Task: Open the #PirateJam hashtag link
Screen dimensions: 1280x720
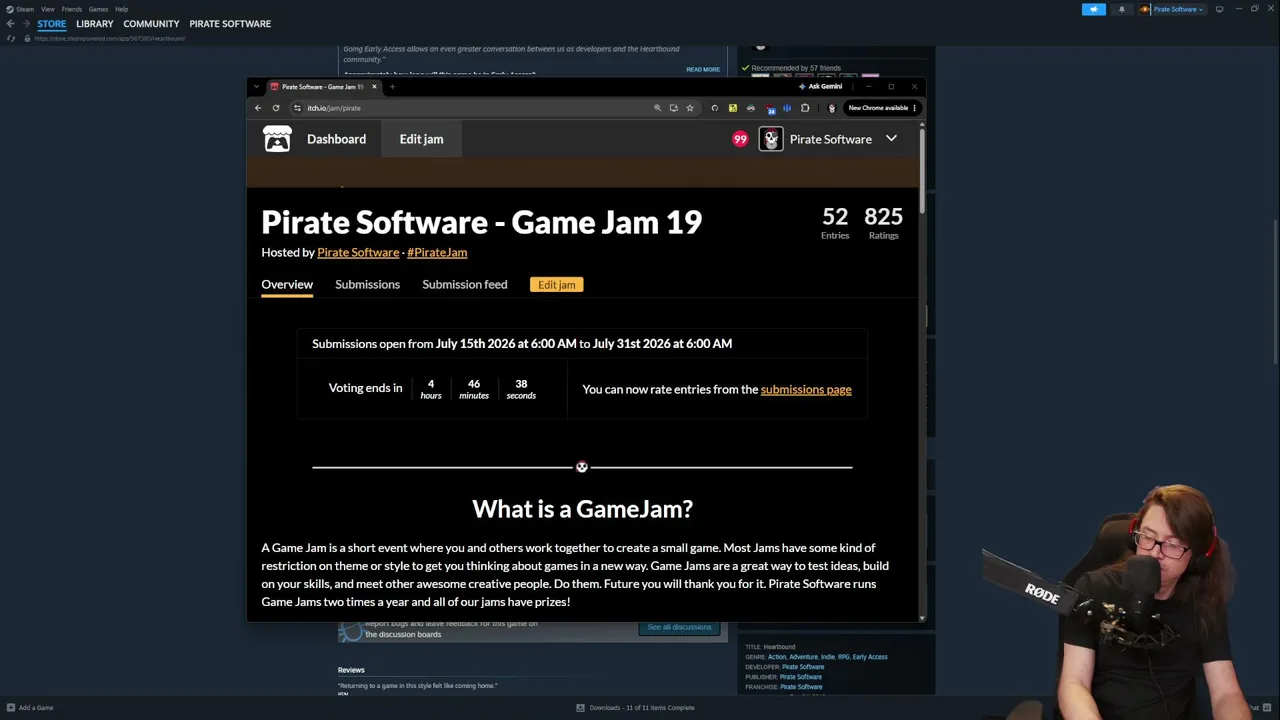Action: click(437, 253)
